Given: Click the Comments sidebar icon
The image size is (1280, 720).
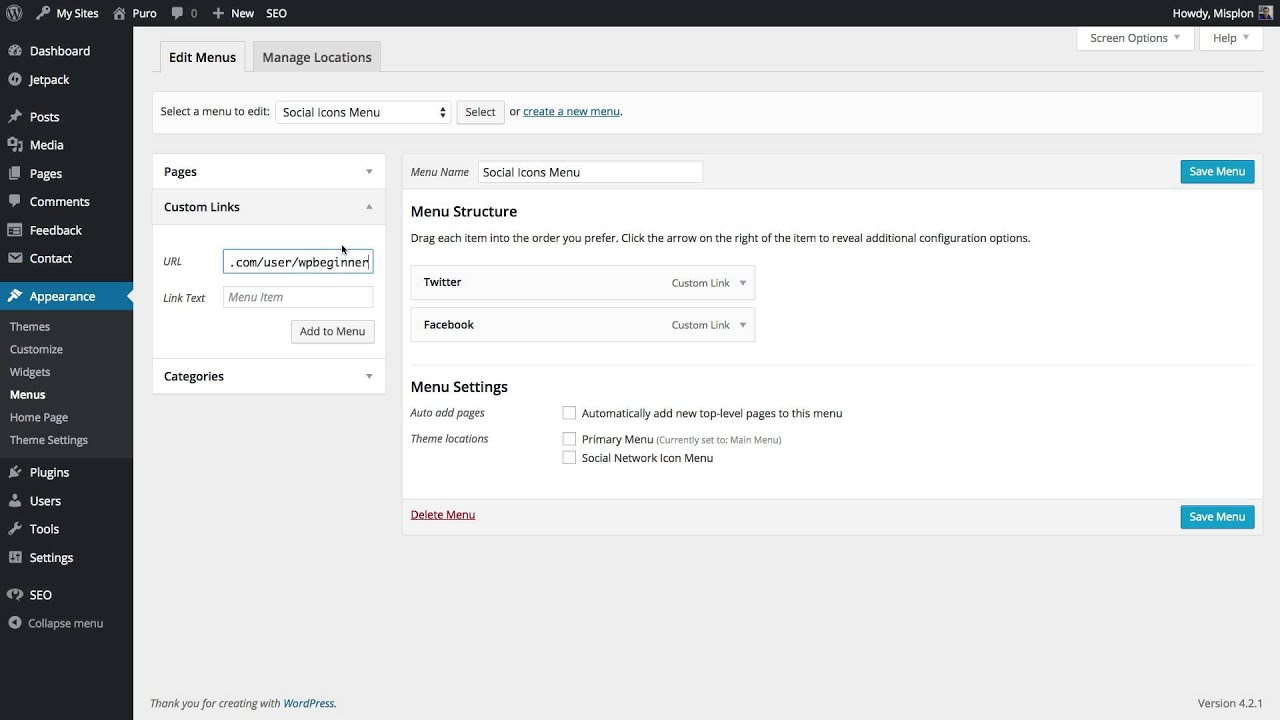Looking at the screenshot, I should [x=15, y=202].
